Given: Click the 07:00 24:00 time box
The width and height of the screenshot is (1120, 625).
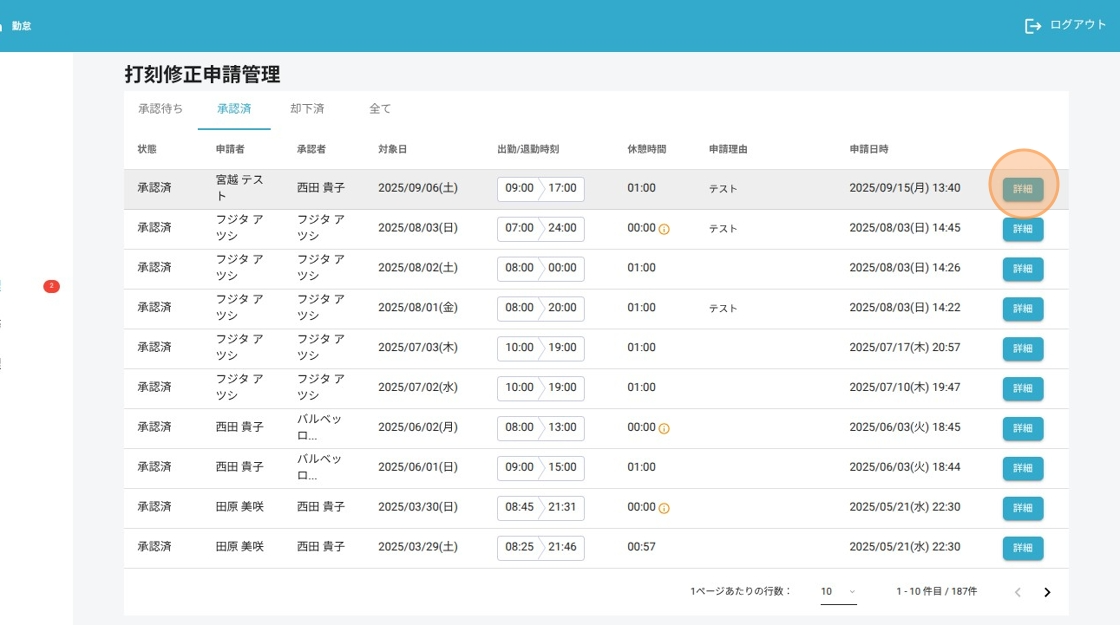Looking at the screenshot, I should pos(541,229).
